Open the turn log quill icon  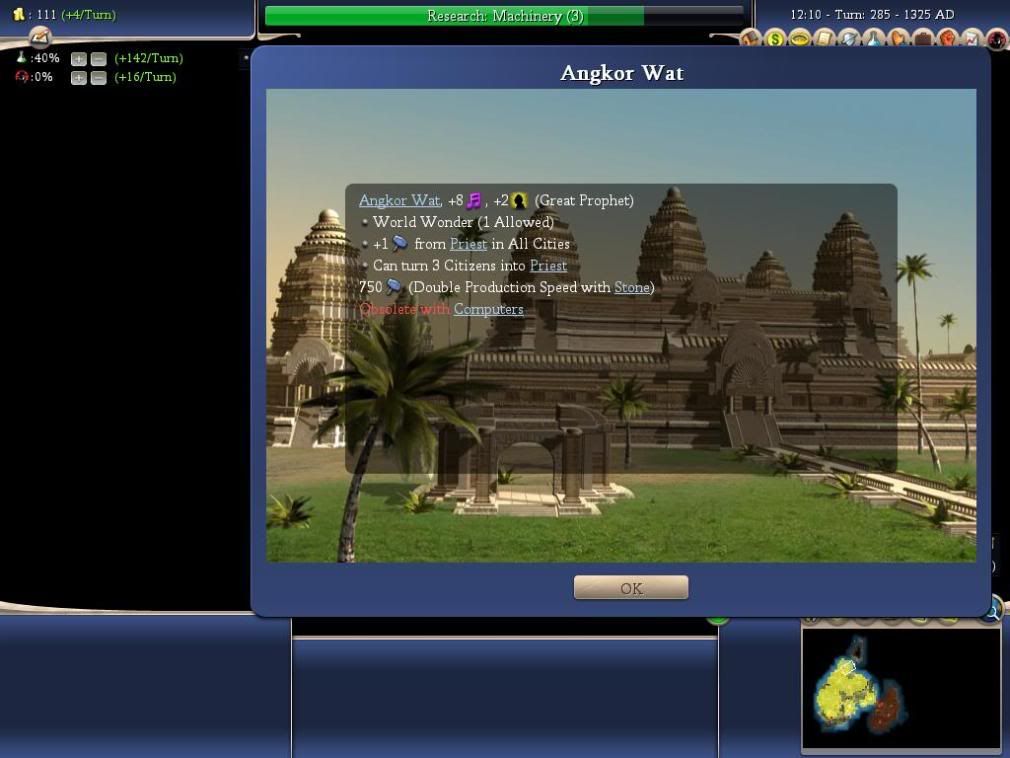pos(40,37)
